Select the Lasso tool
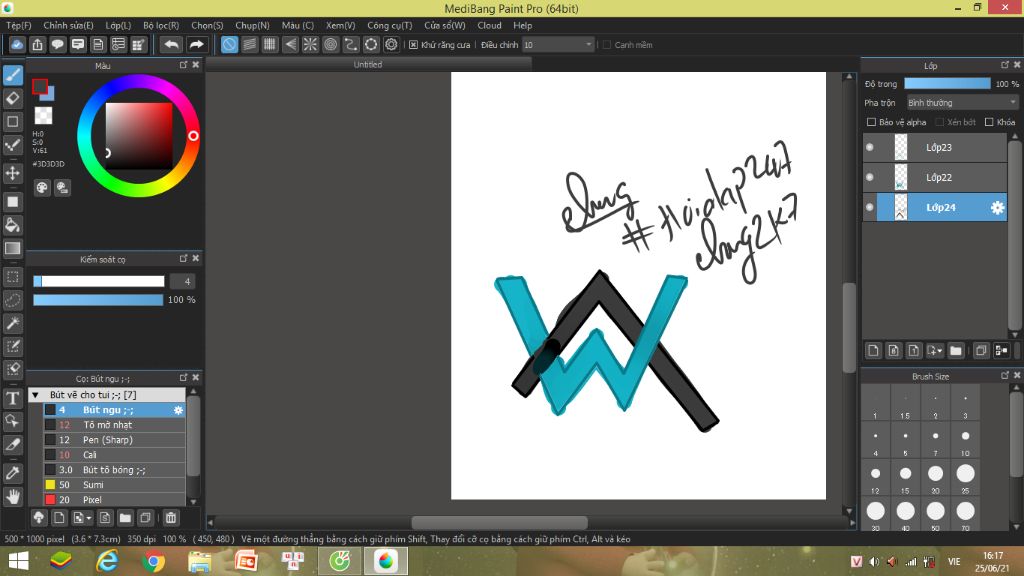Viewport: 1024px width, 576px height. (12, 300)
